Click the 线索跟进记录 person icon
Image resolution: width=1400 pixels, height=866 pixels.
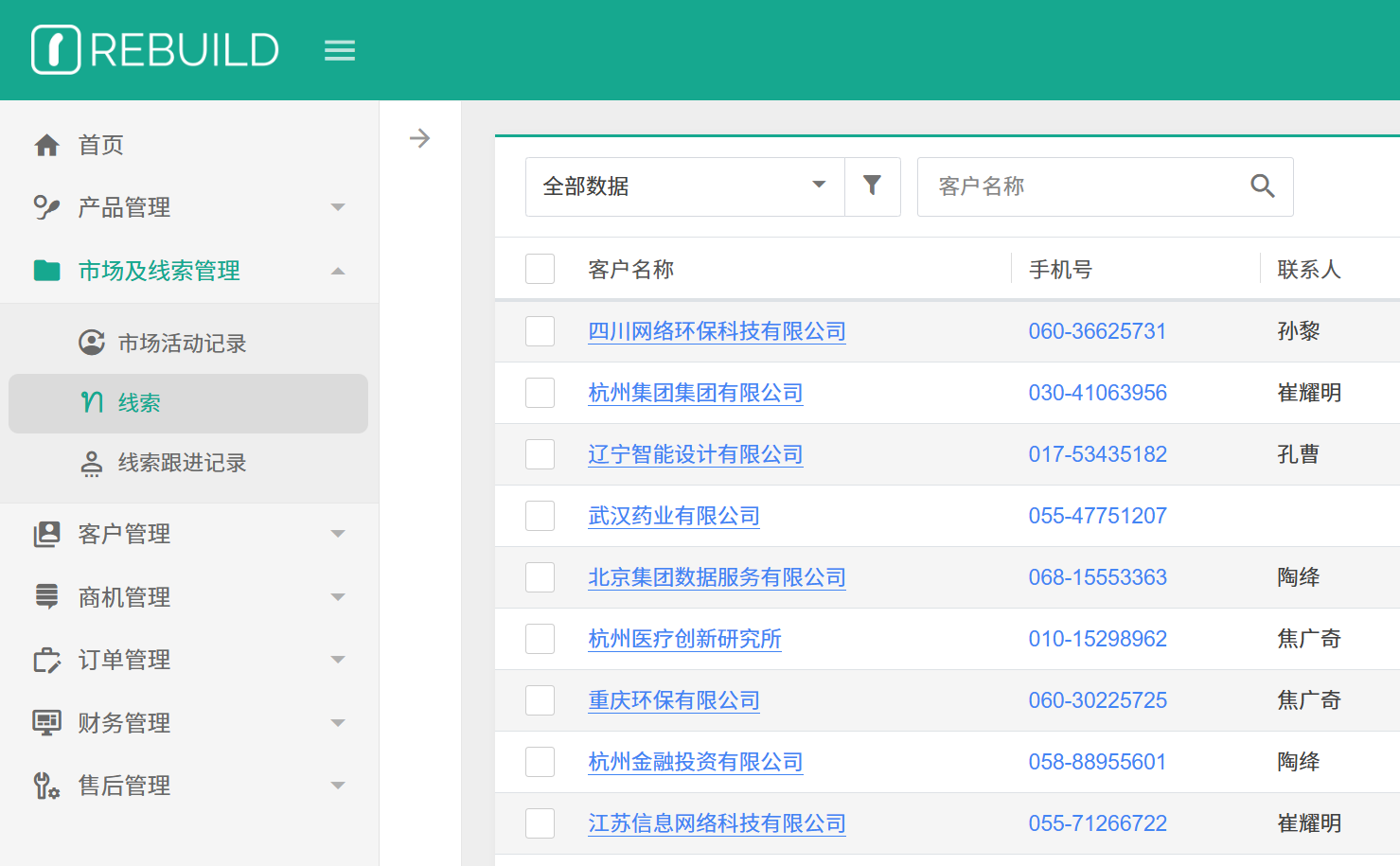(92, 463)
